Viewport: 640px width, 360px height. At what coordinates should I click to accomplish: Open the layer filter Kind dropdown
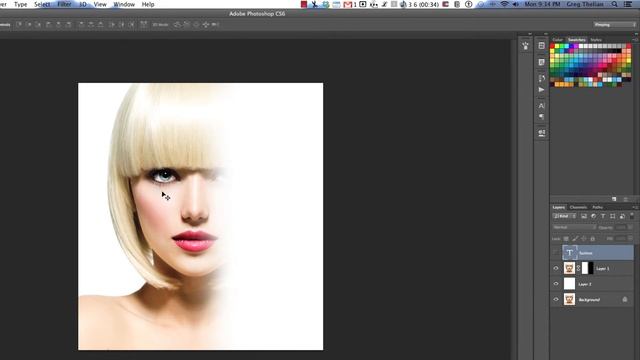point(564,216)
